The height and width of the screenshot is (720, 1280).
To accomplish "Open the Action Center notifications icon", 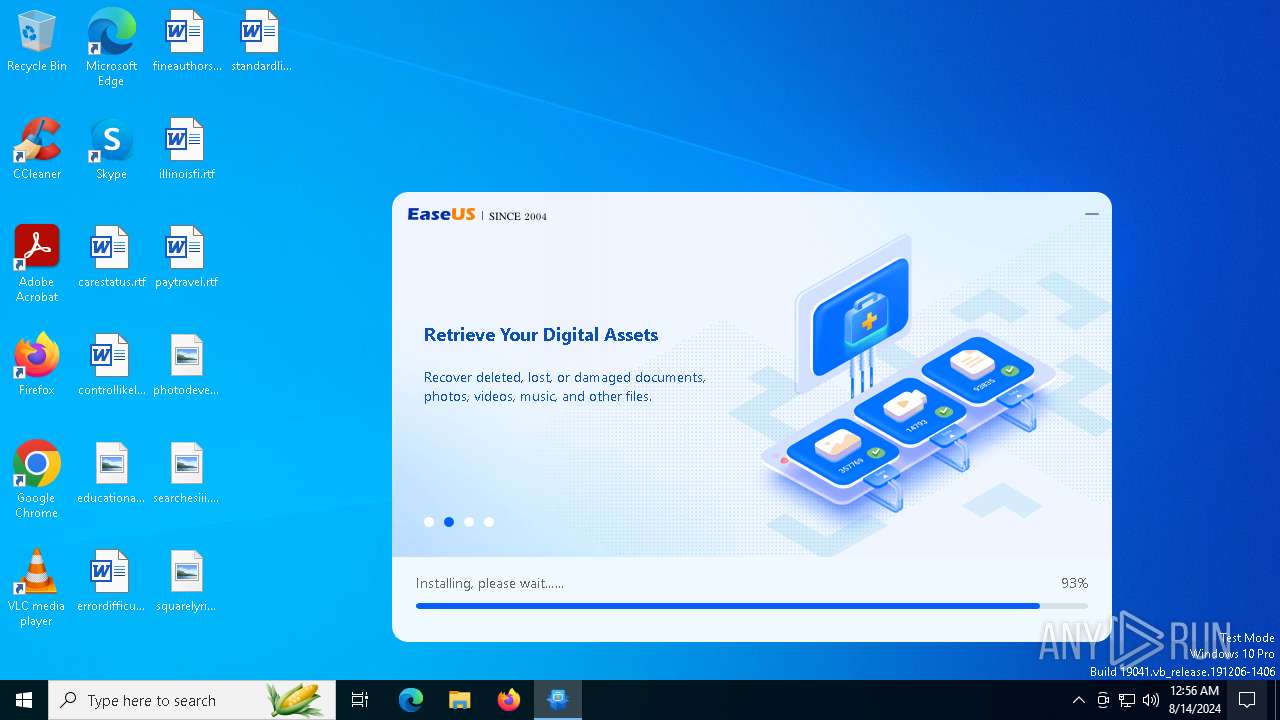I will point(1247,700).
